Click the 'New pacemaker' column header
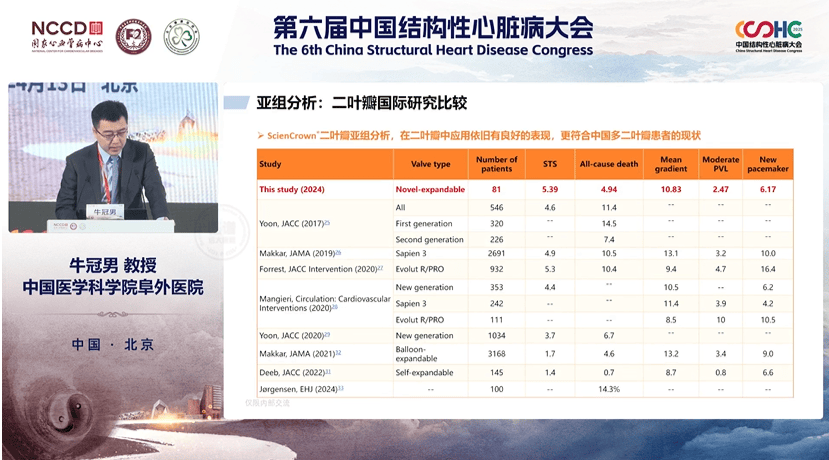The height and width of the screenshot is (460, 829). [768, 164]
